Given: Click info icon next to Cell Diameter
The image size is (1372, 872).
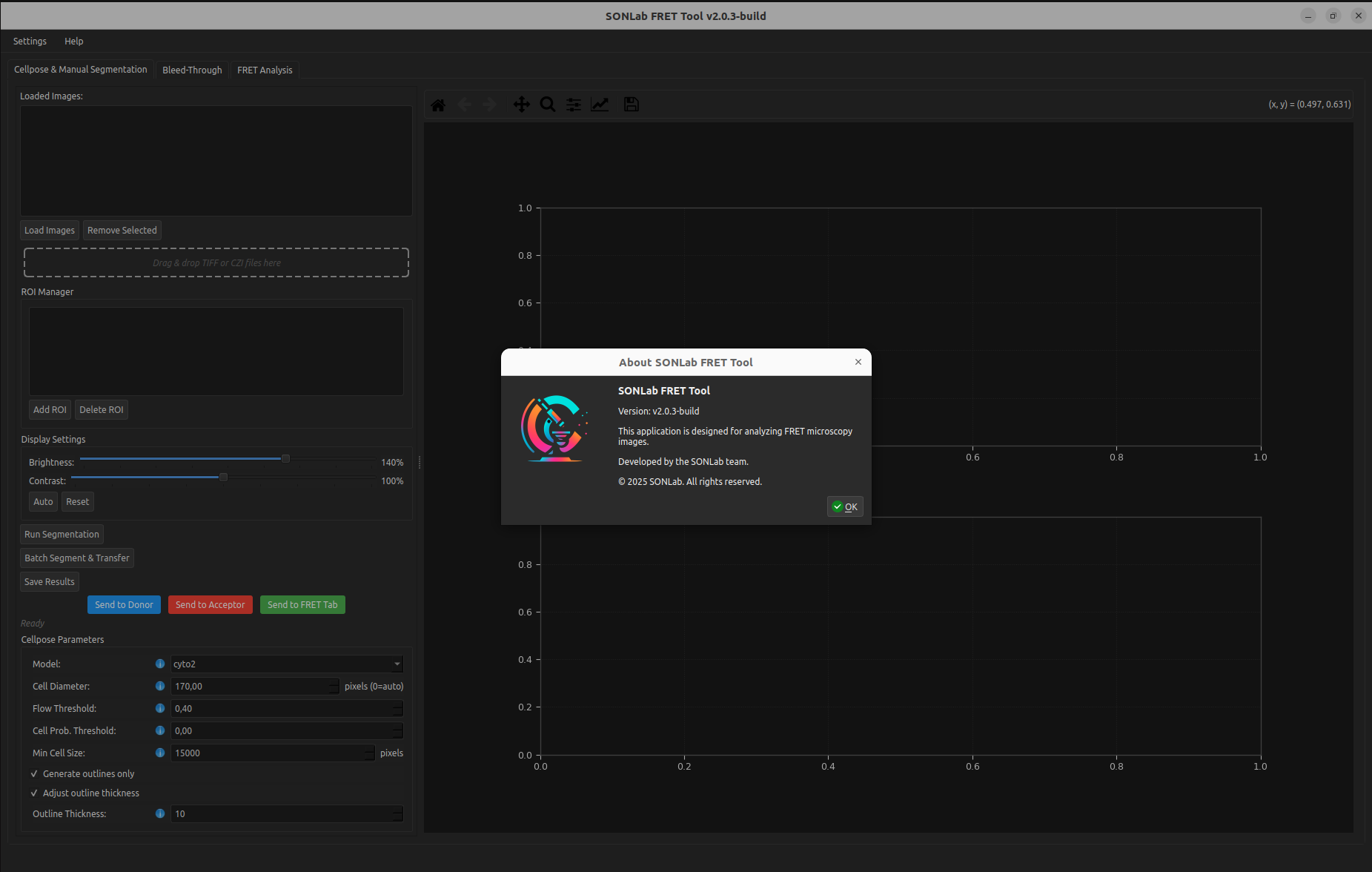Looking at the screenshot, I should click(x=160, y=686).
